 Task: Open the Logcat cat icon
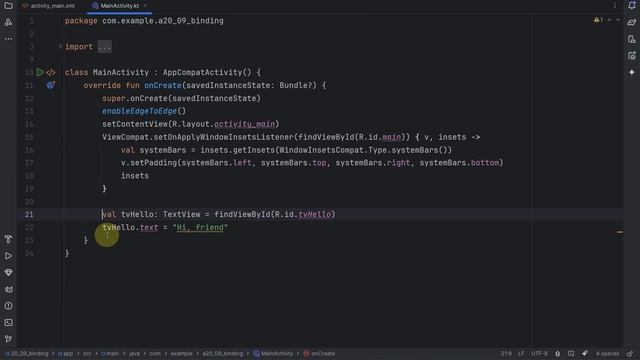(x=8, y=289)
